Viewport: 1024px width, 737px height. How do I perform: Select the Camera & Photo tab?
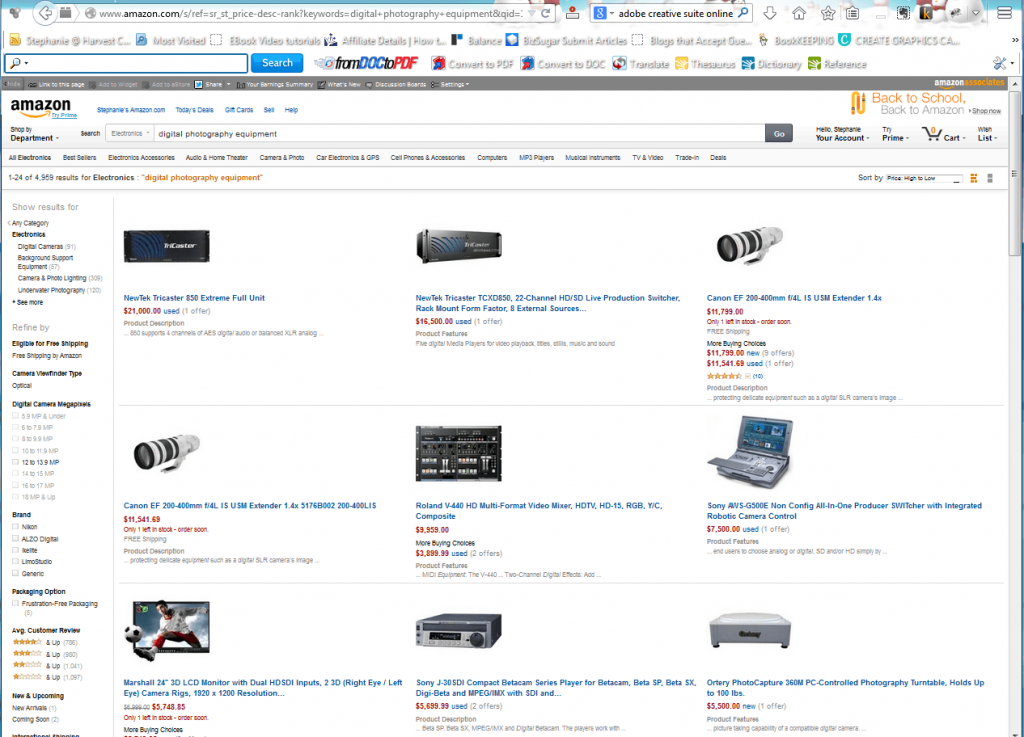point(281,157)
